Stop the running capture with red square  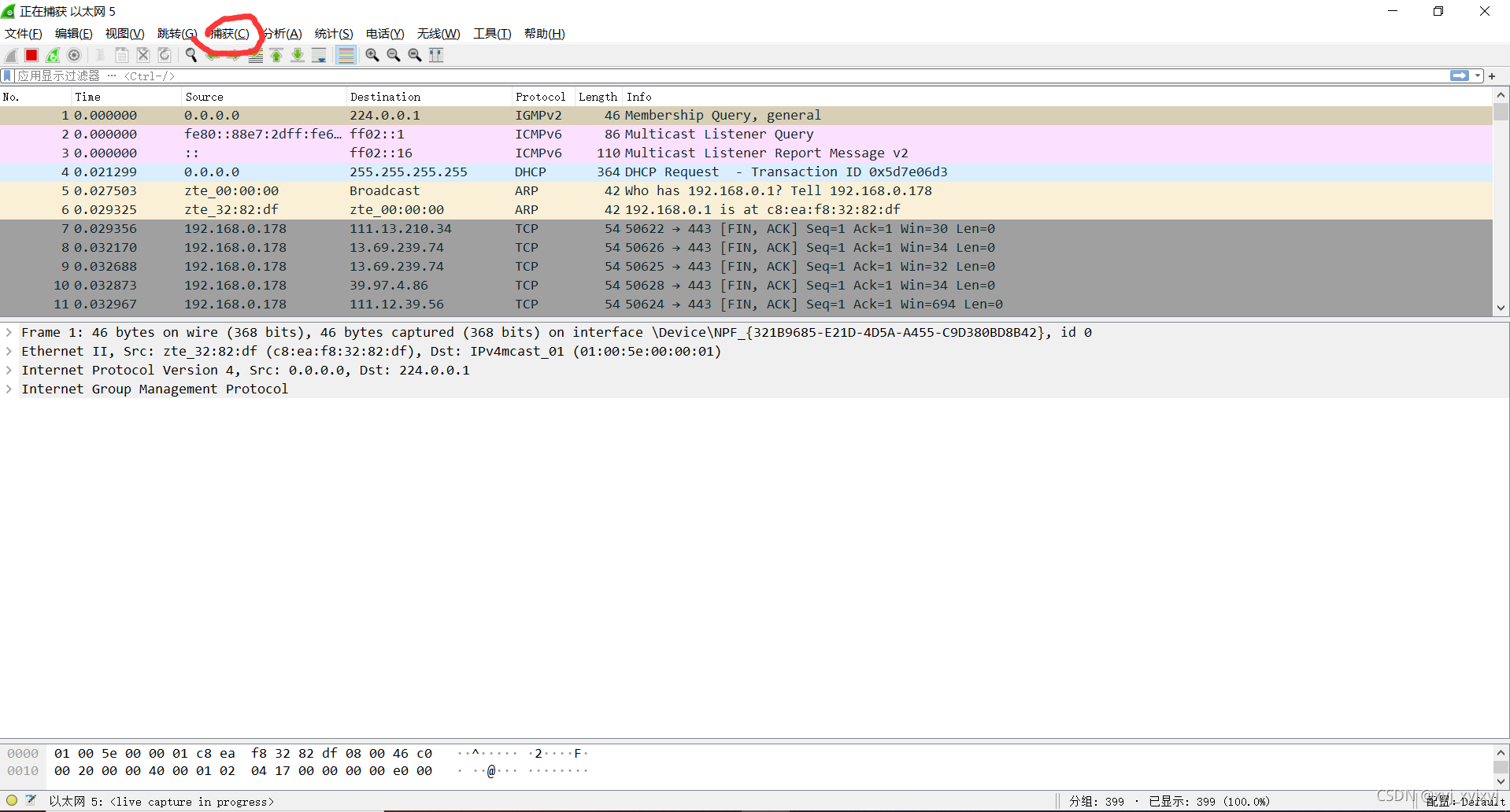click(x=31, y=55)
